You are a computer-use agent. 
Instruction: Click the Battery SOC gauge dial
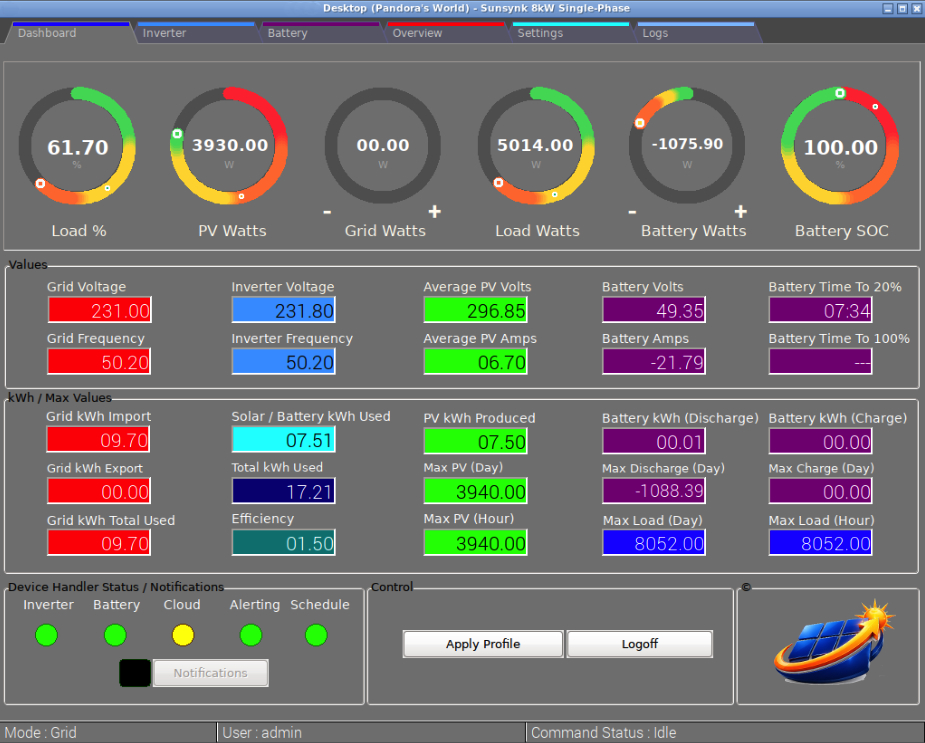pos(841,146)
